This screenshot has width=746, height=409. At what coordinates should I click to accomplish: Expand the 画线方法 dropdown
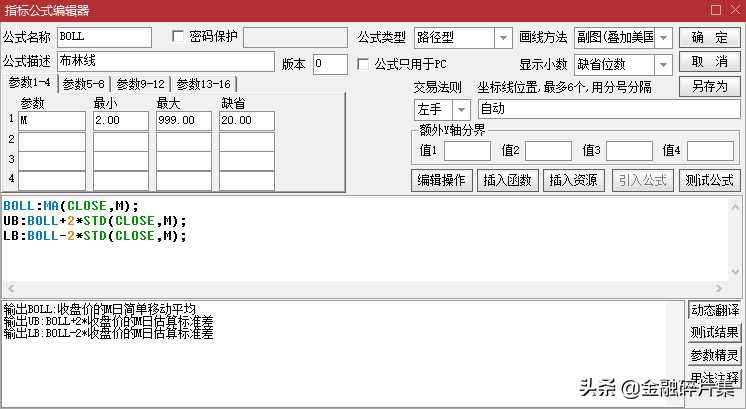664,38
